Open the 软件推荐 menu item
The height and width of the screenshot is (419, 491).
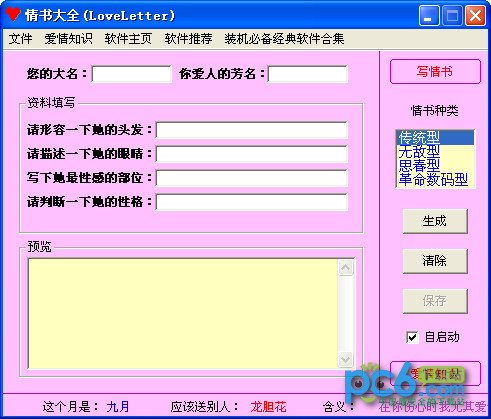tap(188, 39)
